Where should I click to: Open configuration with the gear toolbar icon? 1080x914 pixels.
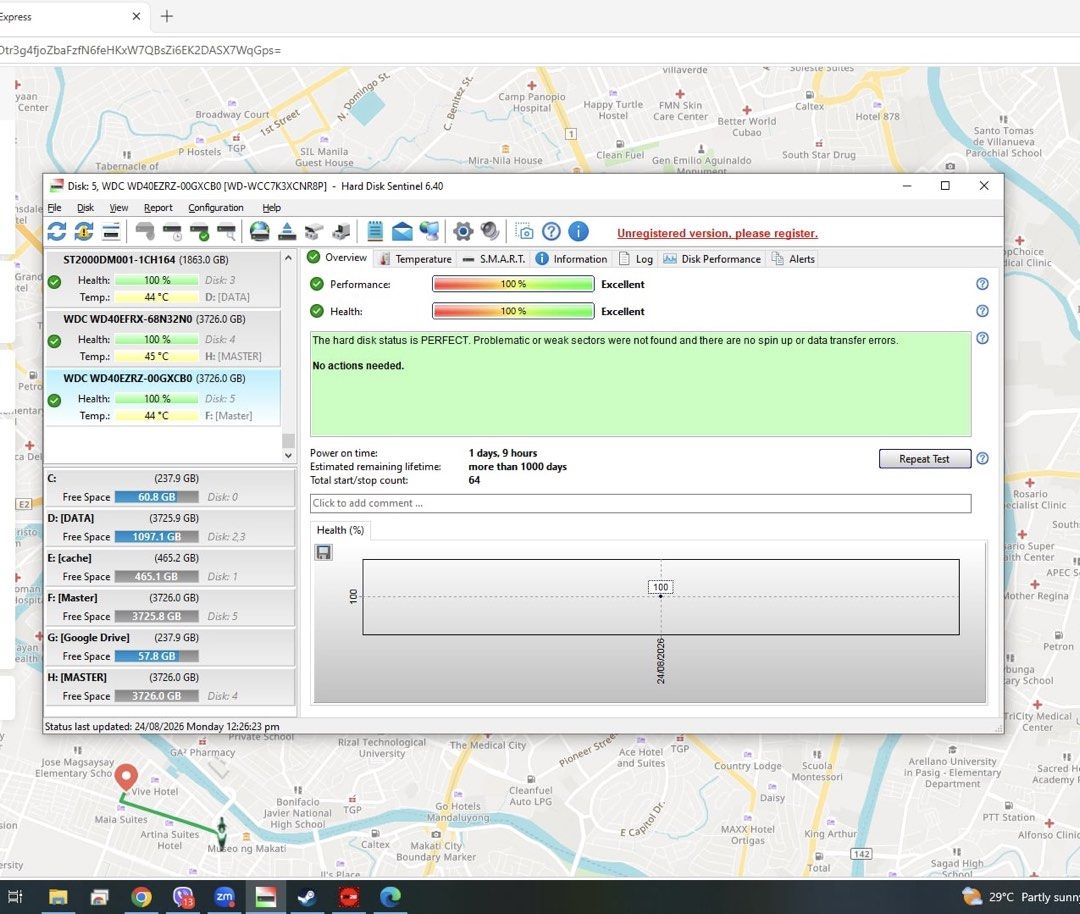tap(463, 231)
